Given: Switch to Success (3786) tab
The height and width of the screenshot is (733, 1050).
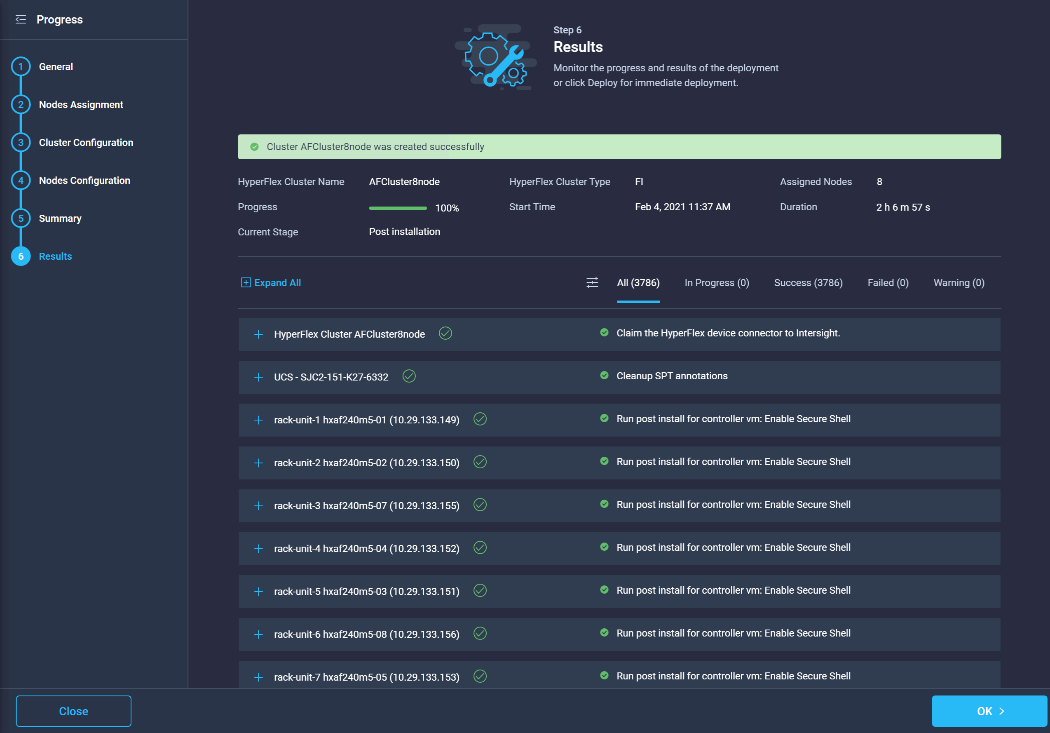Looking at the screenshot, I should coord(808,282).
